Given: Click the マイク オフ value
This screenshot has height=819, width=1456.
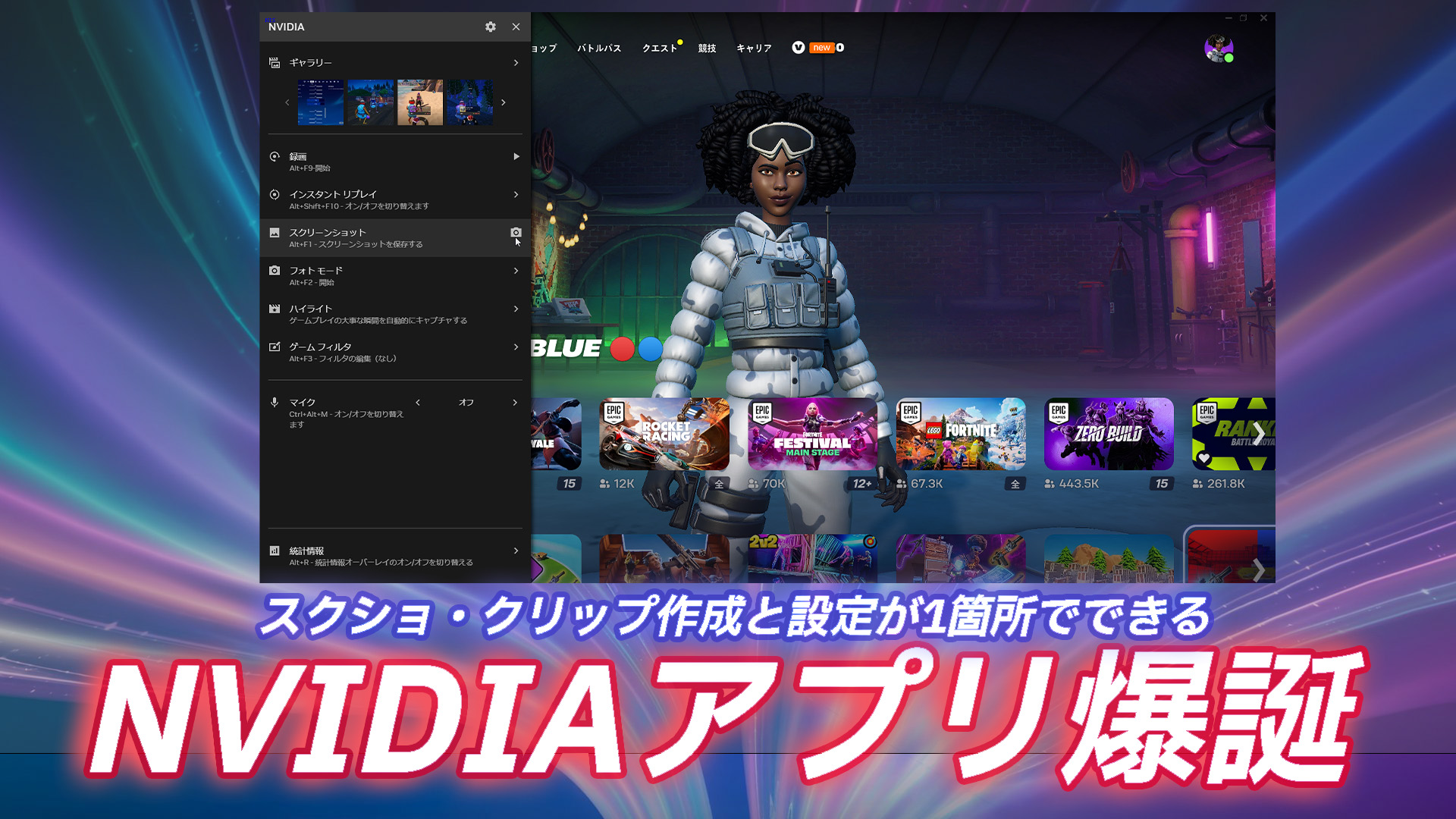Looking at the screenshot, I should [466, 402].
